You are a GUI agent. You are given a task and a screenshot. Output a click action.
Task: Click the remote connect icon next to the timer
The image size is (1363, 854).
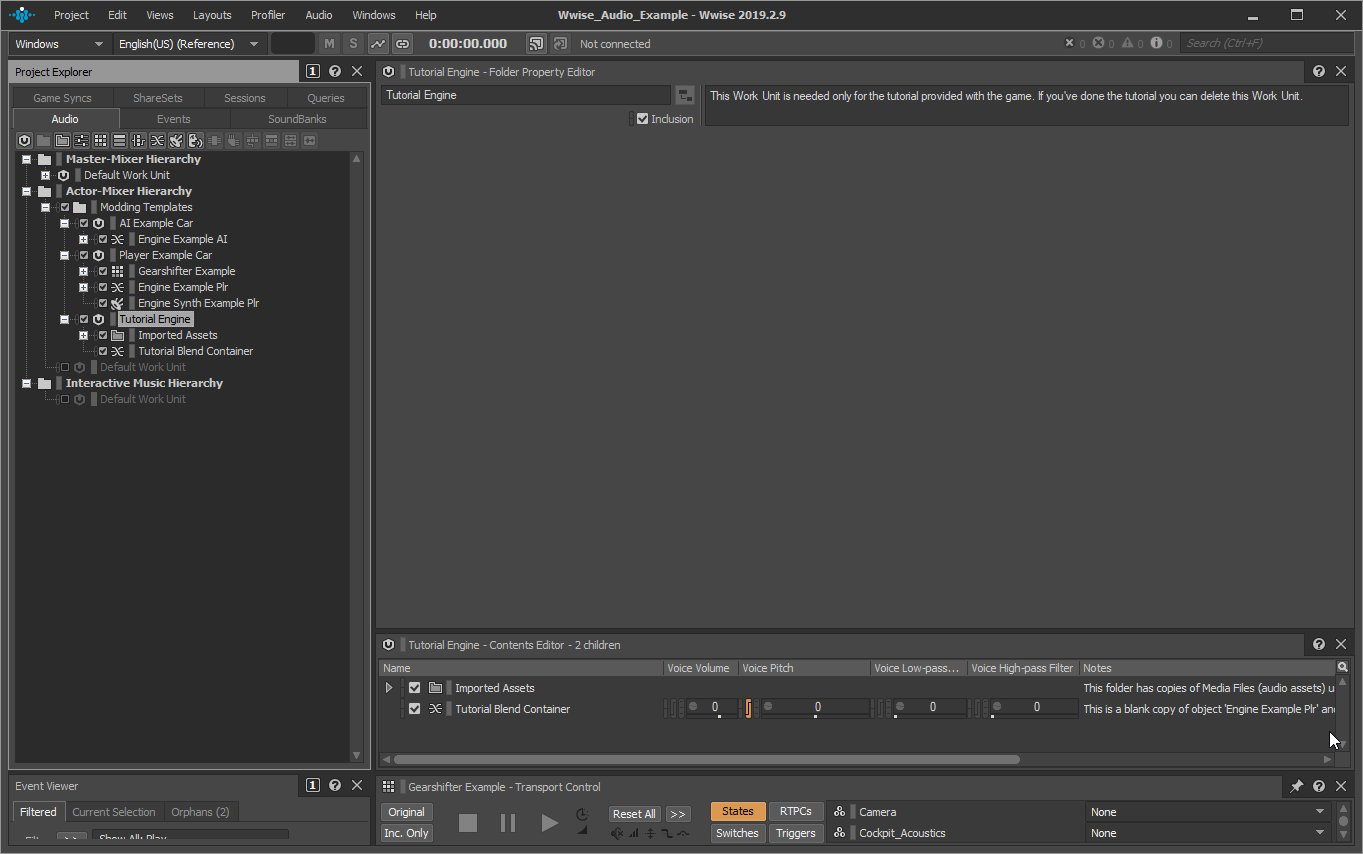pos(536,43)
